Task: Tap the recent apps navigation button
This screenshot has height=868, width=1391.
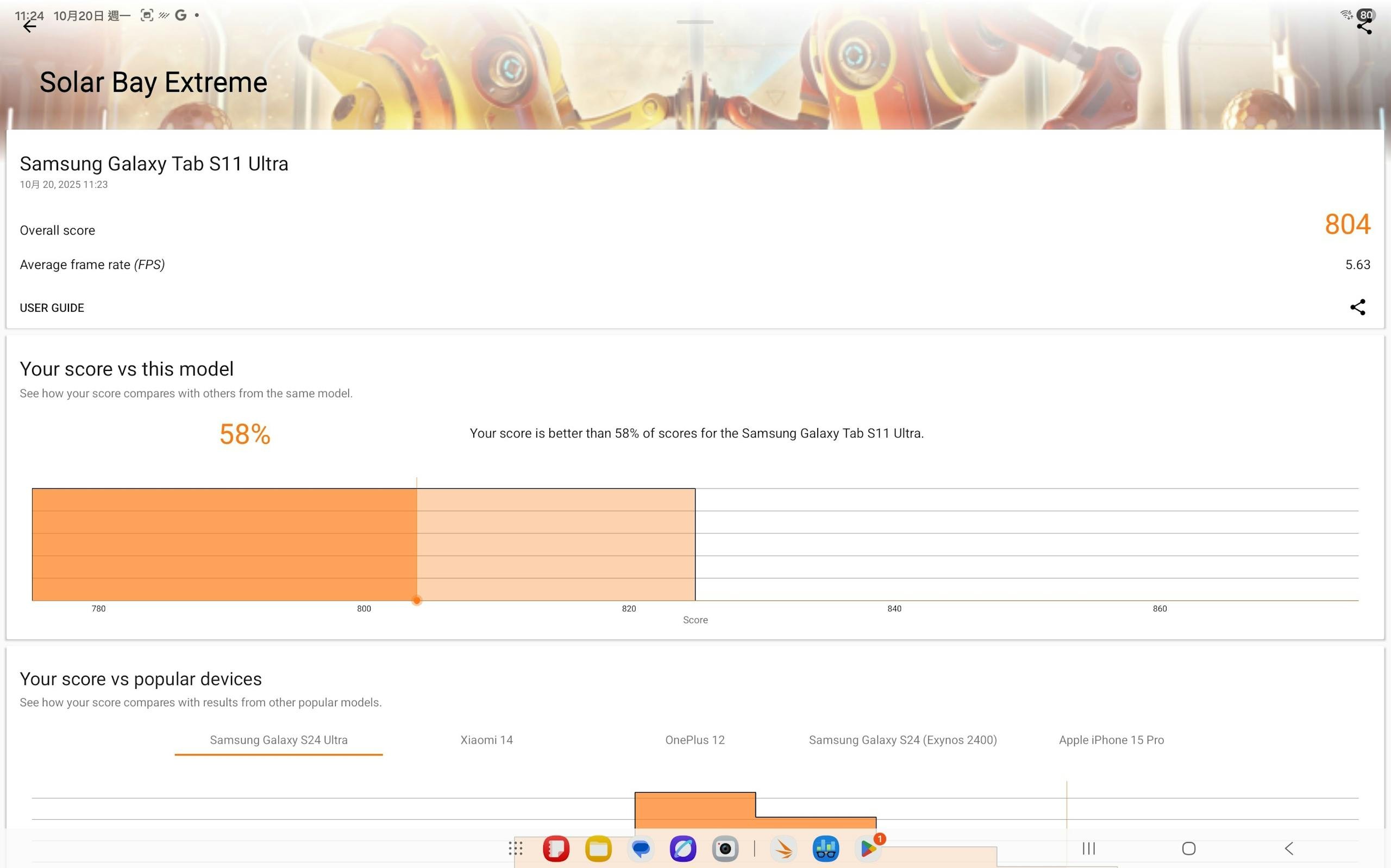Action: pyautogui.click(x=1088, y=848)
